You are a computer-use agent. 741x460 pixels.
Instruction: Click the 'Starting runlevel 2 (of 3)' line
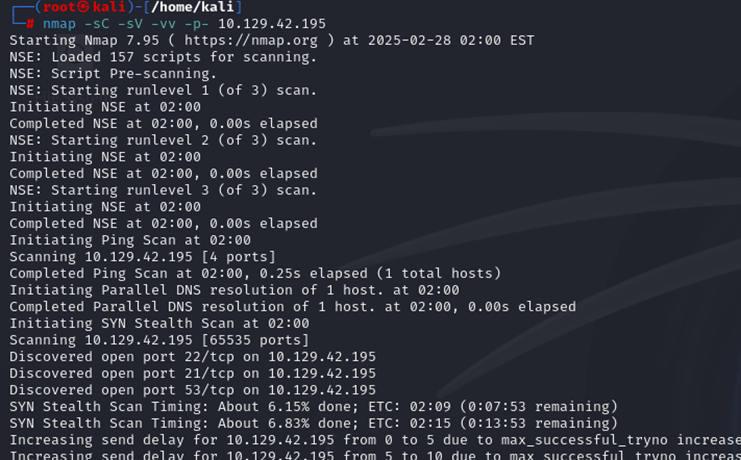tap(163, 140)
